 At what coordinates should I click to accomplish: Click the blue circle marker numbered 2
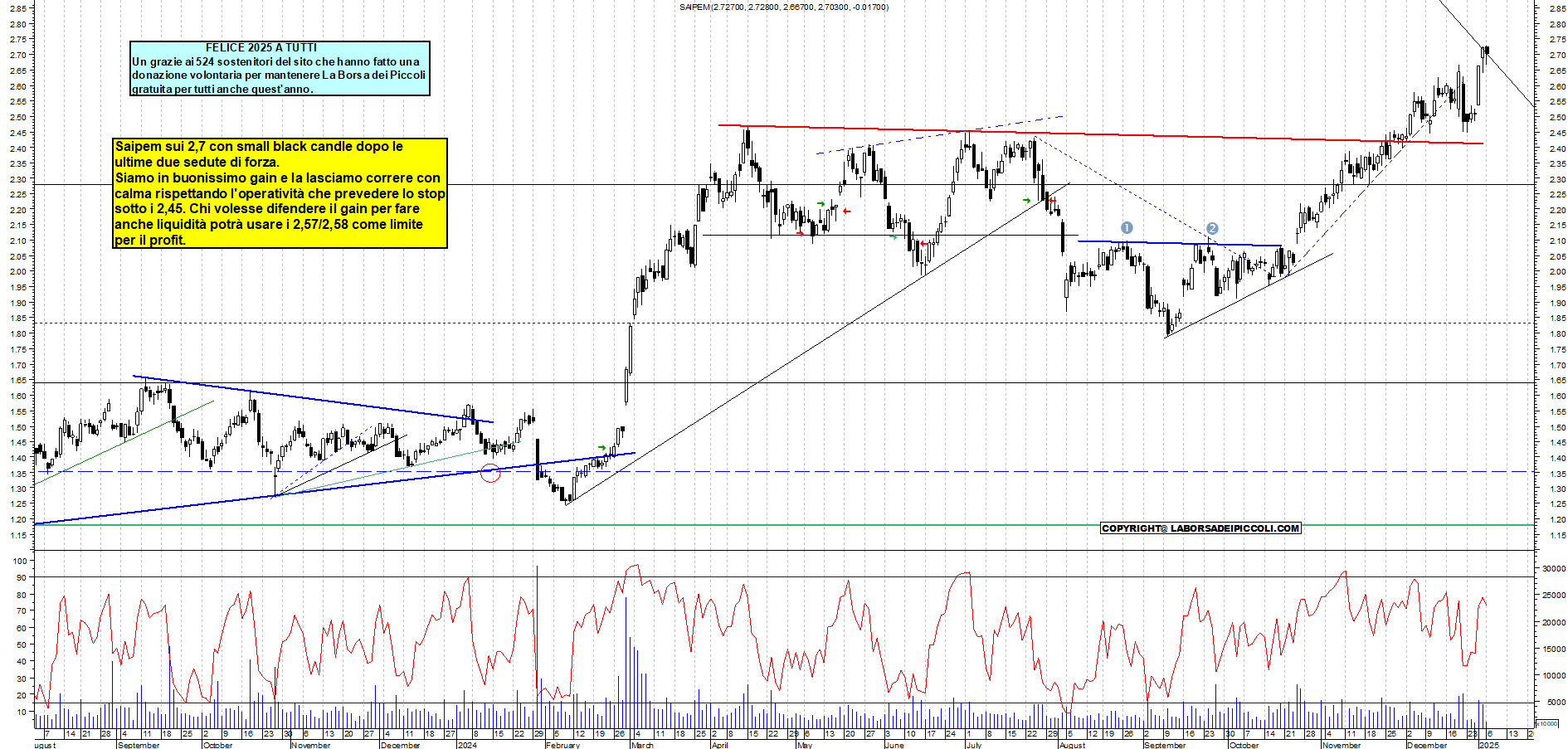pos(1212,228)
